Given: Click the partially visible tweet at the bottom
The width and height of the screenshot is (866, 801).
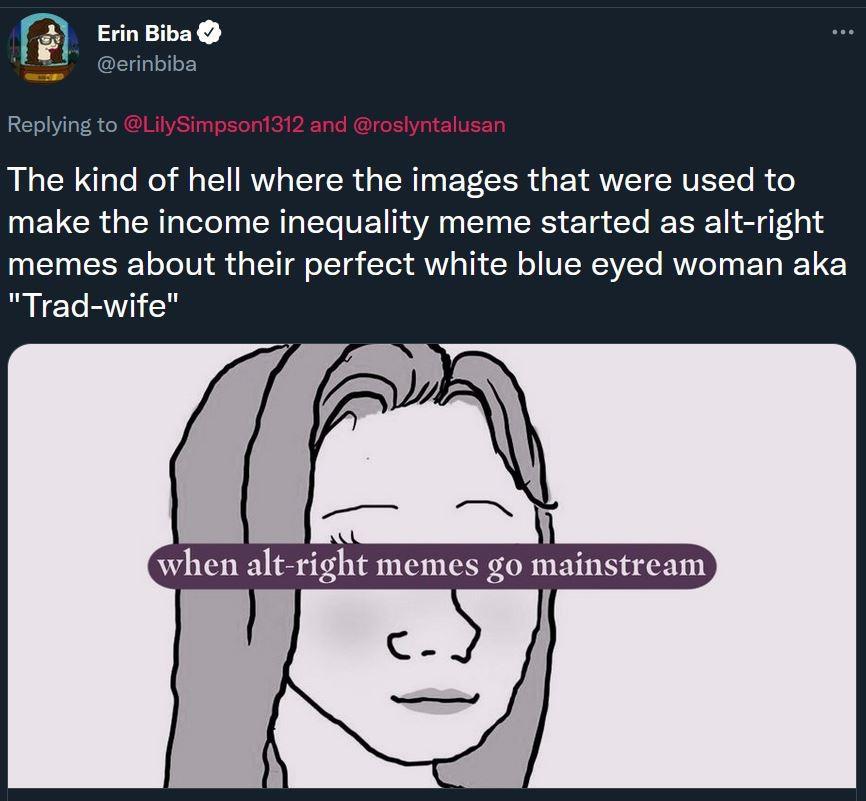Looking at the screenshot, I should pos(433,795).
